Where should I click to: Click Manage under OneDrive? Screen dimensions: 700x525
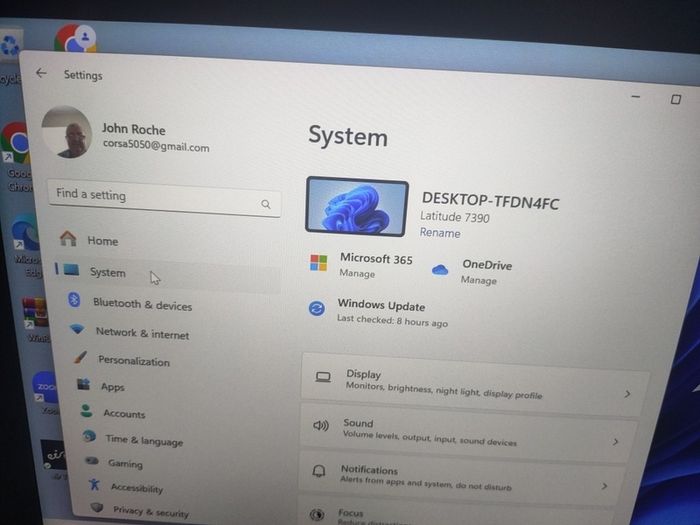479,280
